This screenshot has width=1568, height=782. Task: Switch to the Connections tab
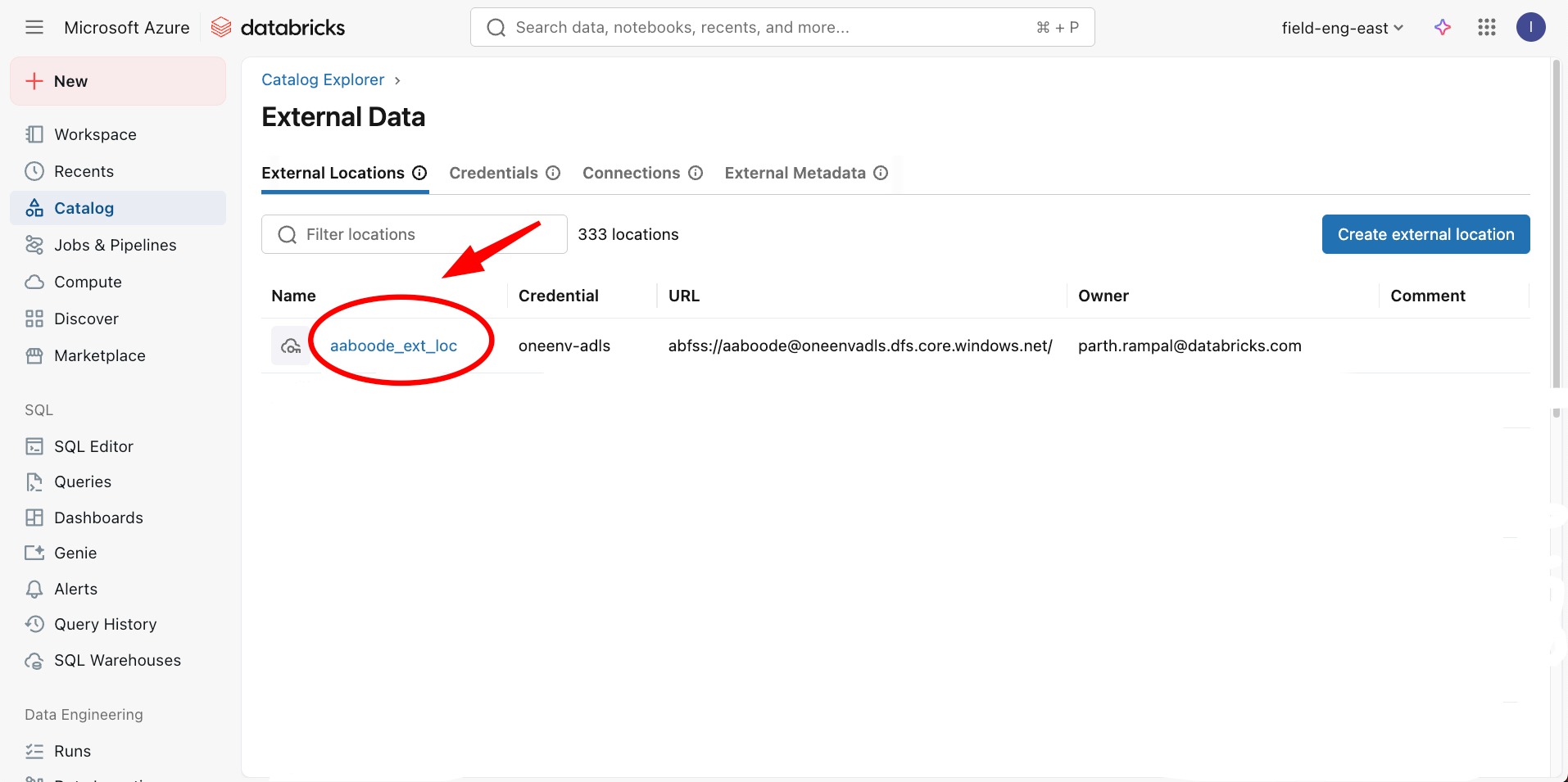631,173
